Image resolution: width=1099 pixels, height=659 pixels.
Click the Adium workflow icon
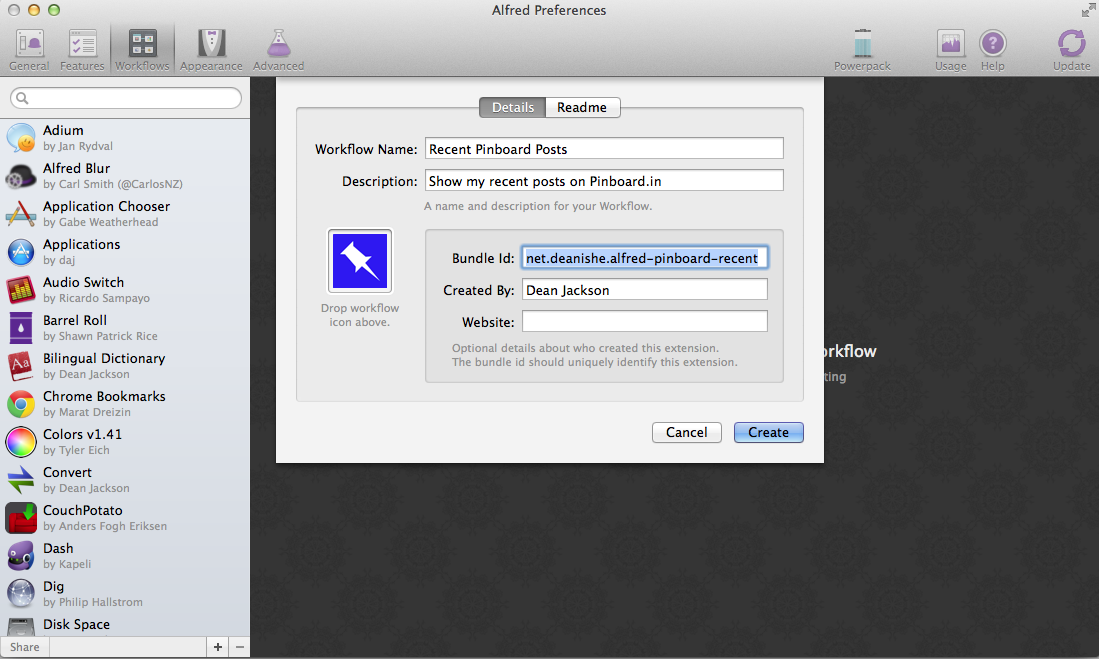(21, 137)
